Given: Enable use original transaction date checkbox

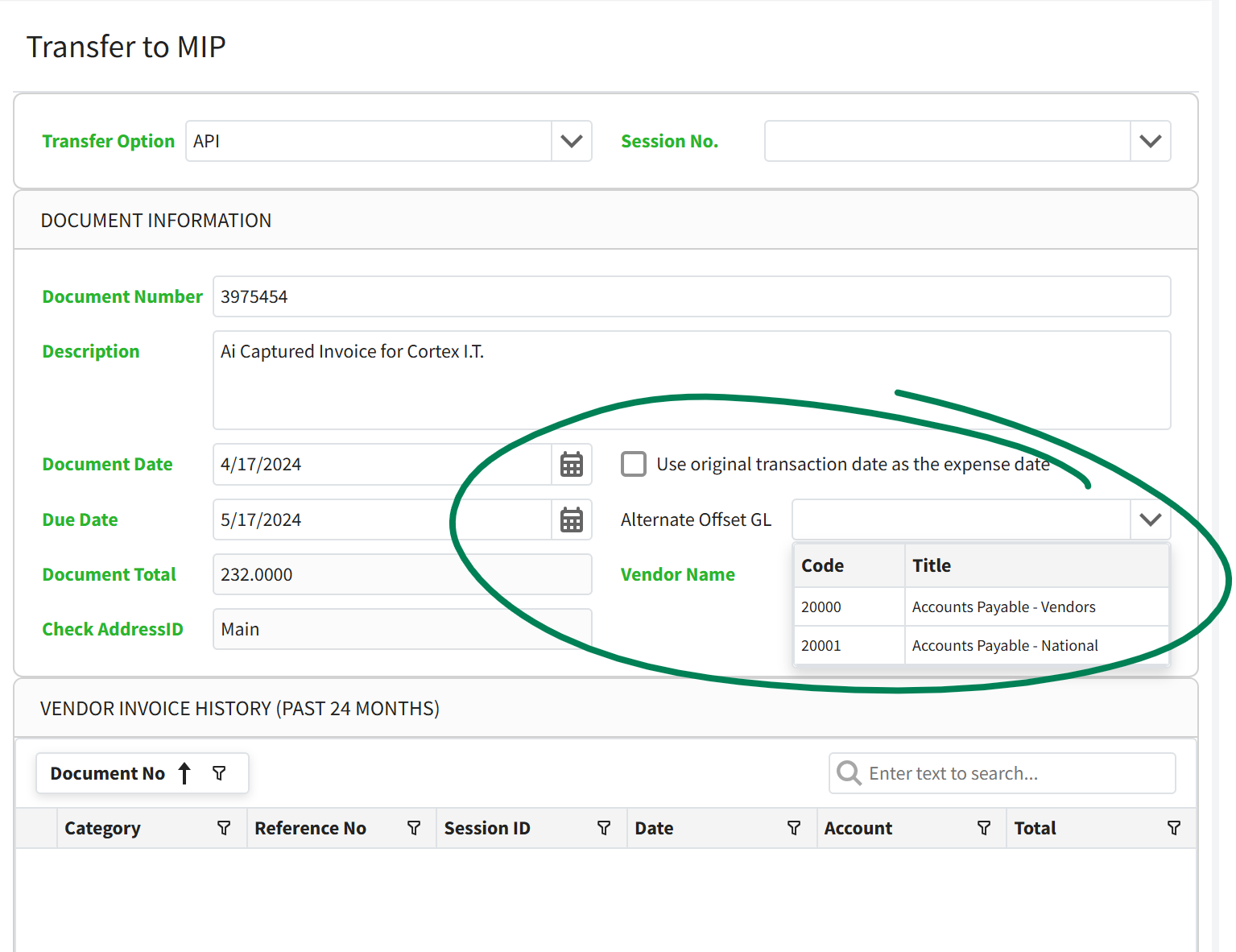Looking at the screenshot, I should [634, 464].
